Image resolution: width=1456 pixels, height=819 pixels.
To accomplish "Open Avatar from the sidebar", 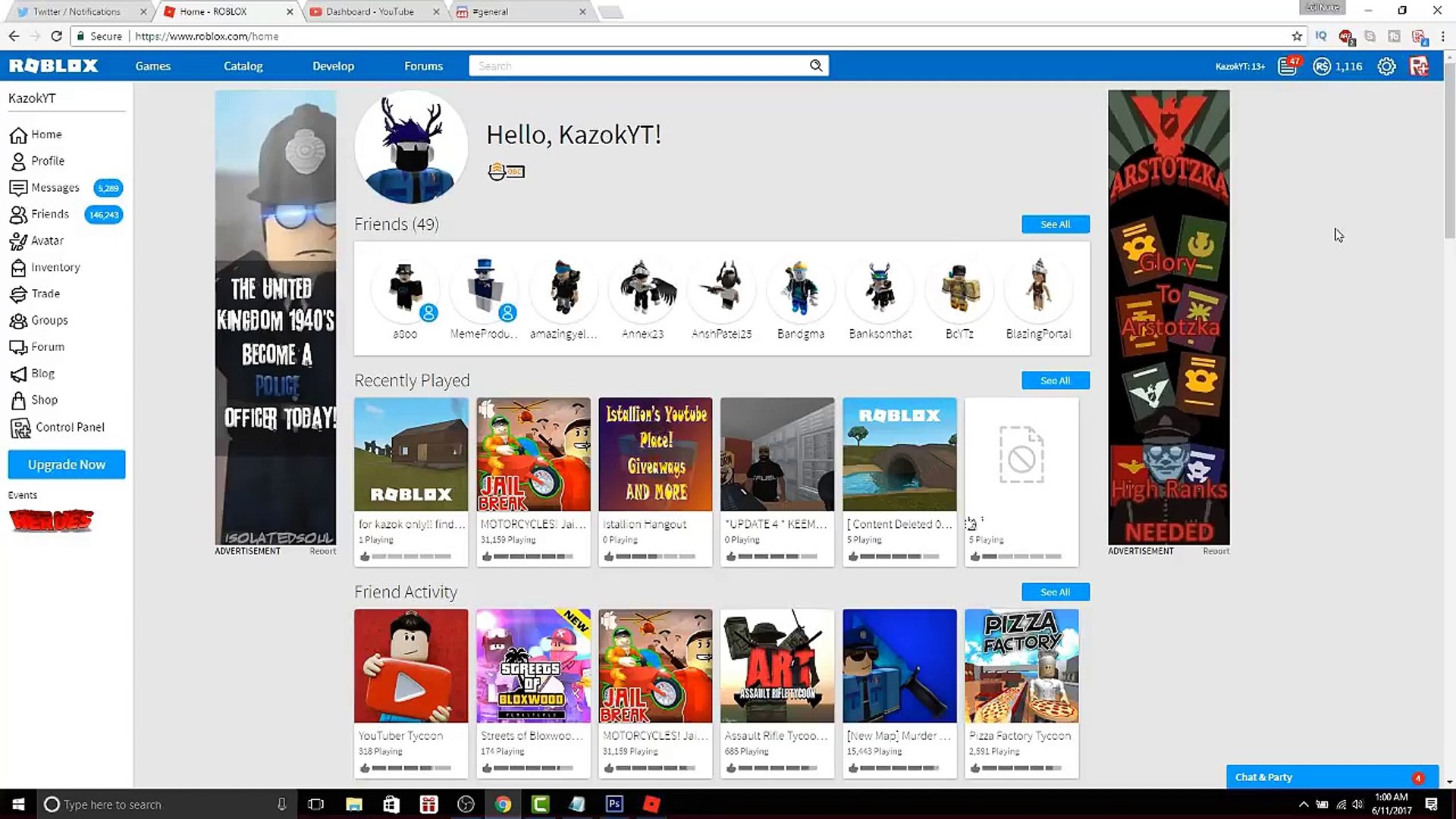I will coord(47,240).
